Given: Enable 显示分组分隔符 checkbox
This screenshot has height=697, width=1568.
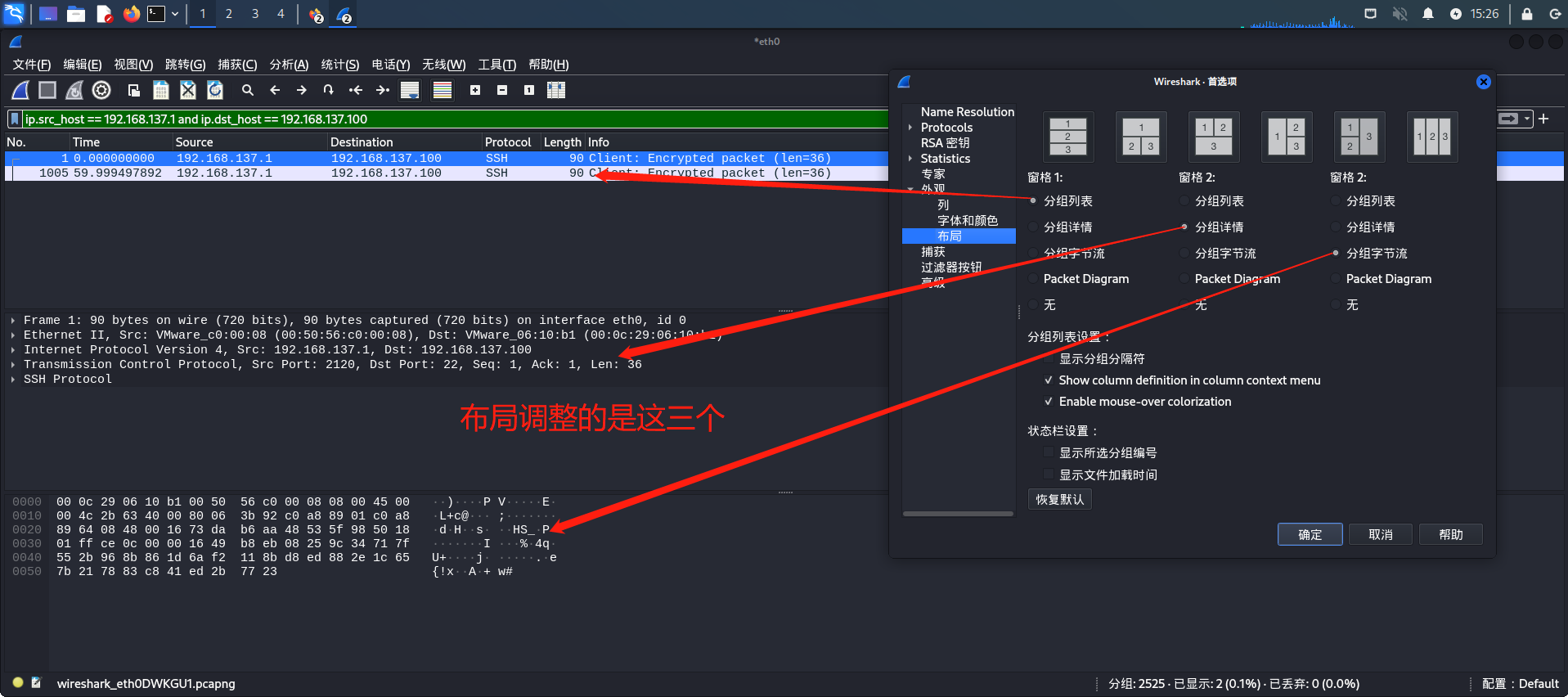Looking at the screenshot, I should coord(1048,358).
